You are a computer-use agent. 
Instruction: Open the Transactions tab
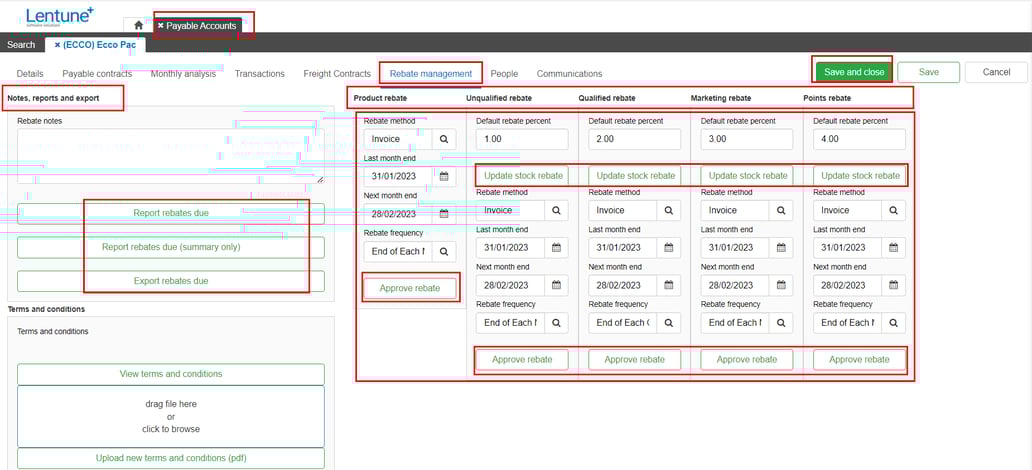260,74
